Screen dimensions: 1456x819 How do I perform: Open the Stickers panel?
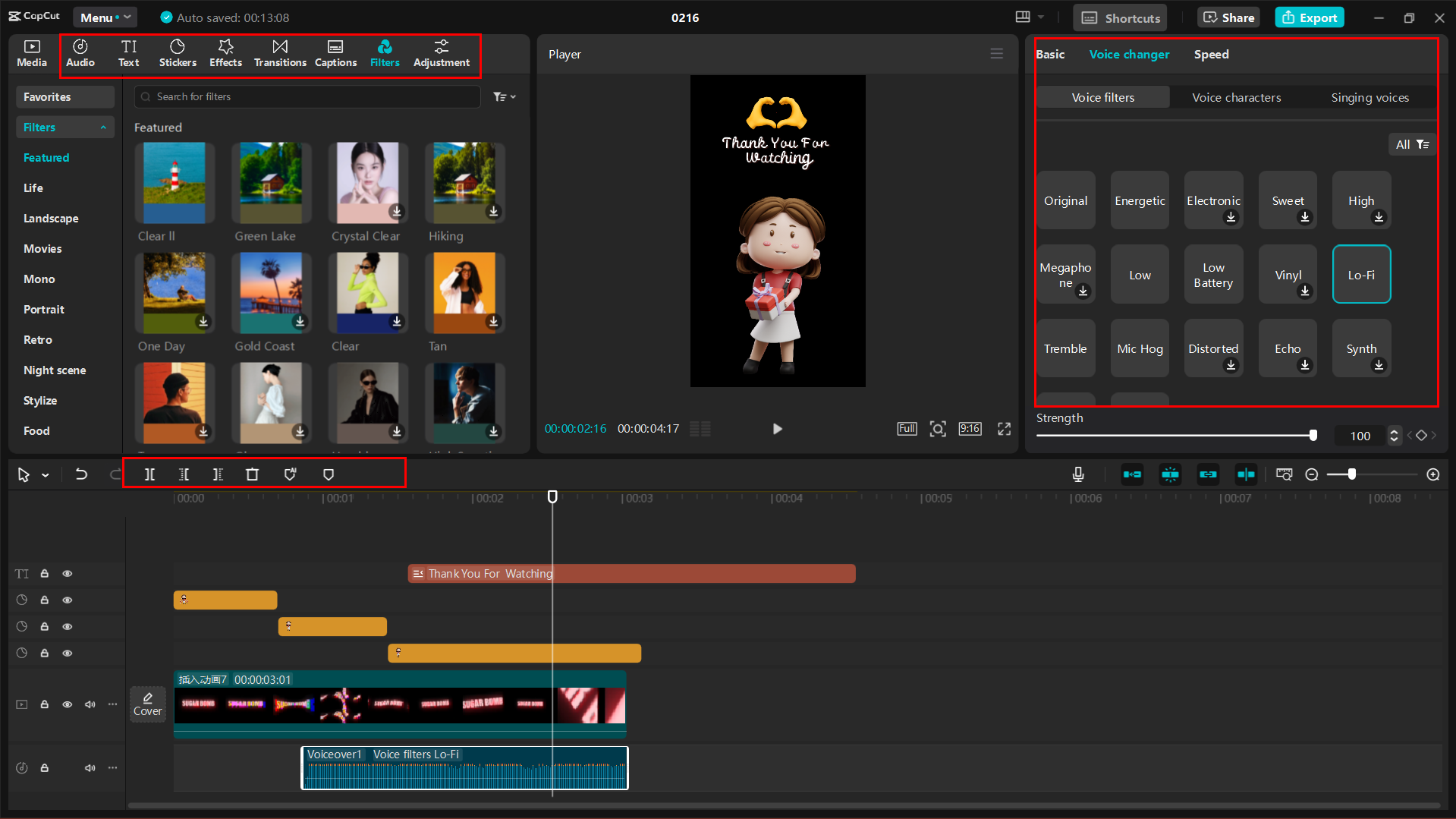point(178,53)
